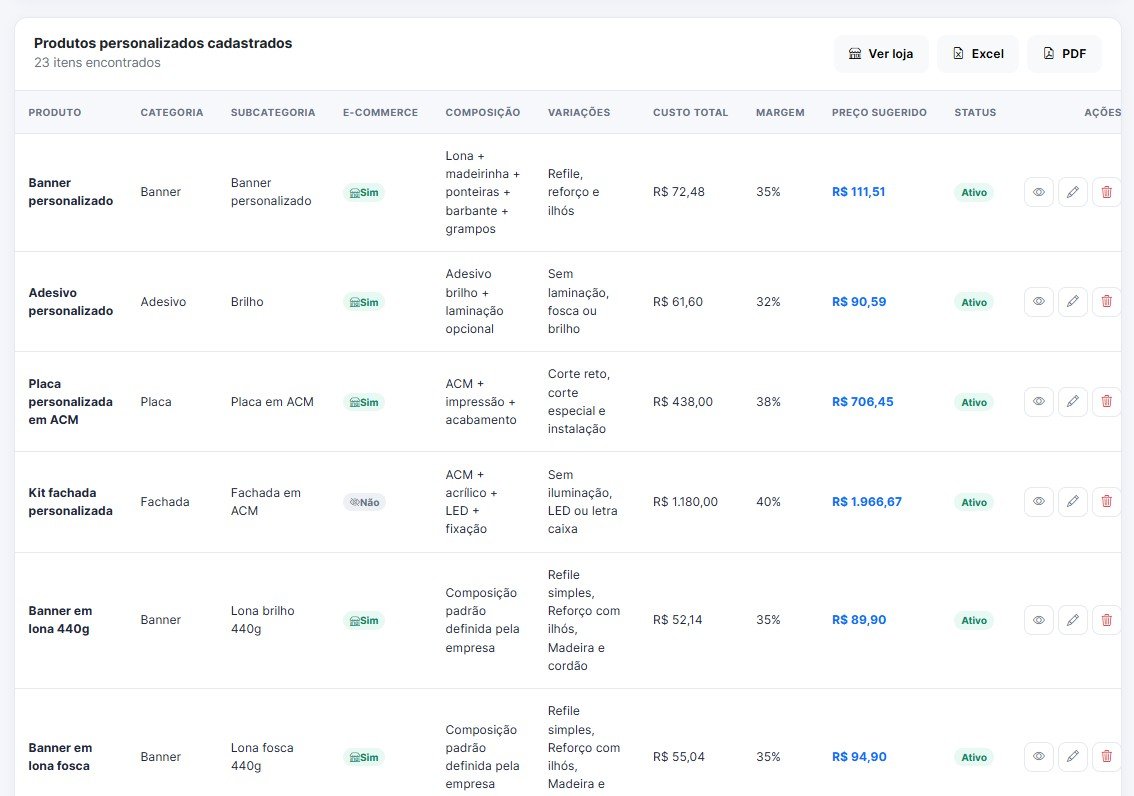Click Ativo status of Banner em lona 440g

tap(974, 620)
